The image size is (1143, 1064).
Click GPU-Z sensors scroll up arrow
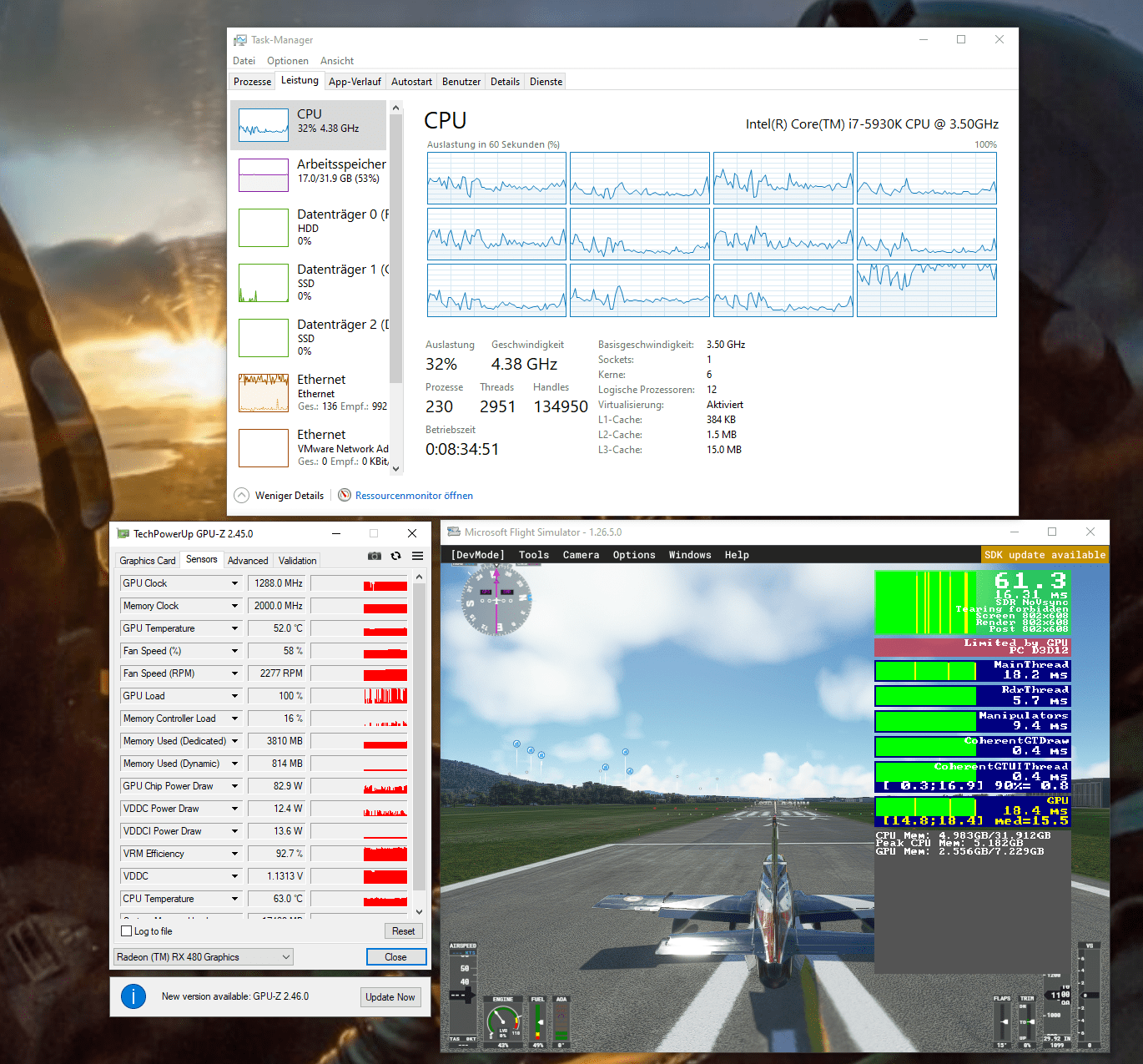(x=419, y=577)
